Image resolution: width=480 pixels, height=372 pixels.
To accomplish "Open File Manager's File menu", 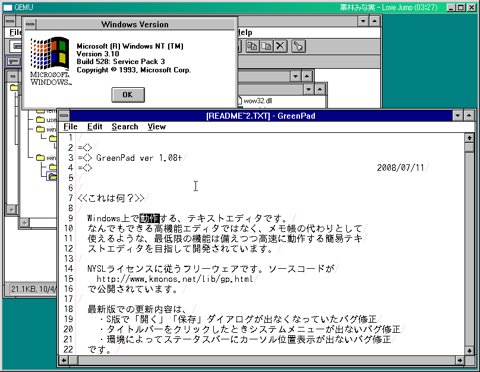I will pos(15,32).
